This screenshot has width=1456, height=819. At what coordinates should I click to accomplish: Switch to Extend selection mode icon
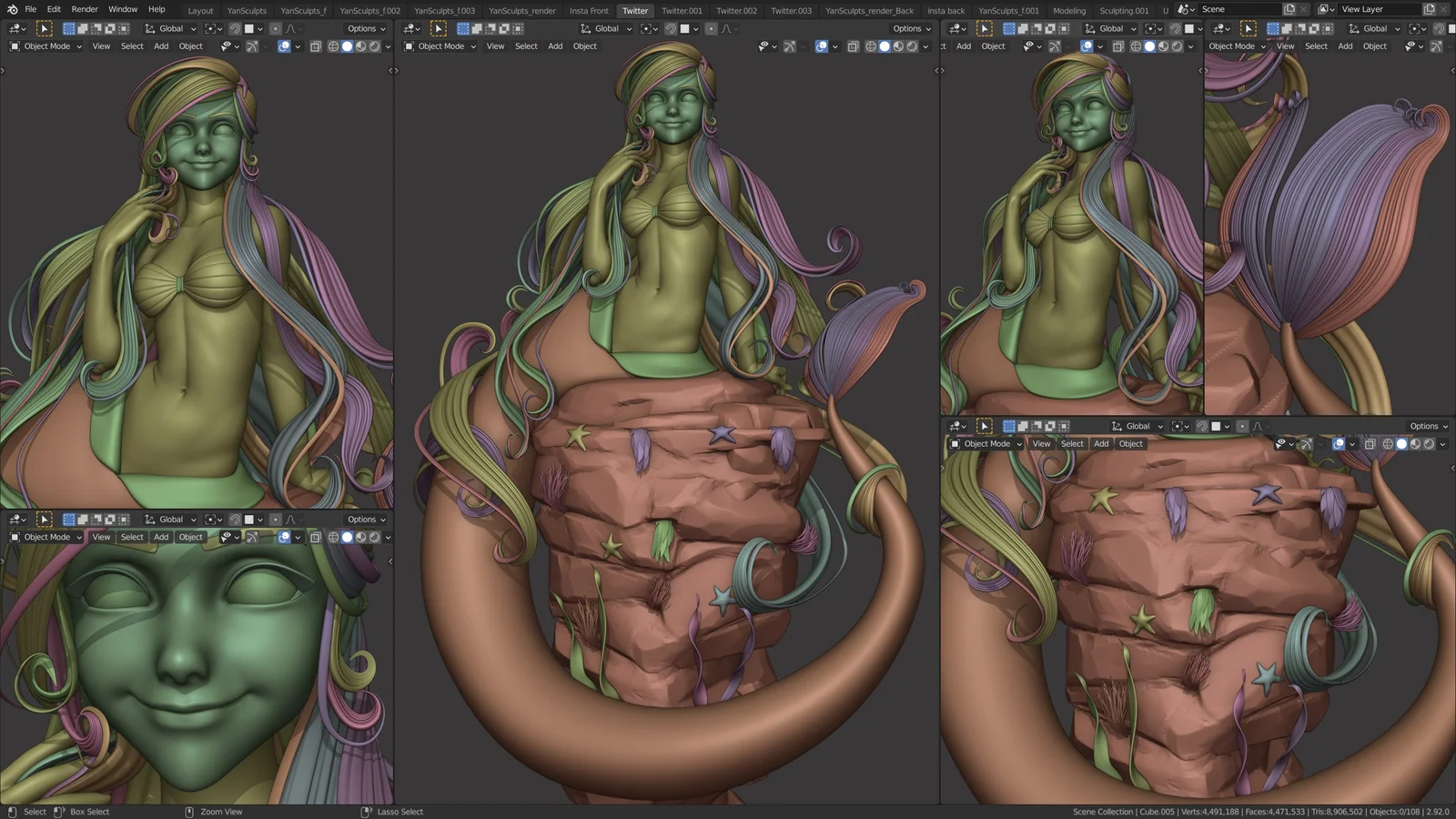pyautogui.click(x=83, y=28)
